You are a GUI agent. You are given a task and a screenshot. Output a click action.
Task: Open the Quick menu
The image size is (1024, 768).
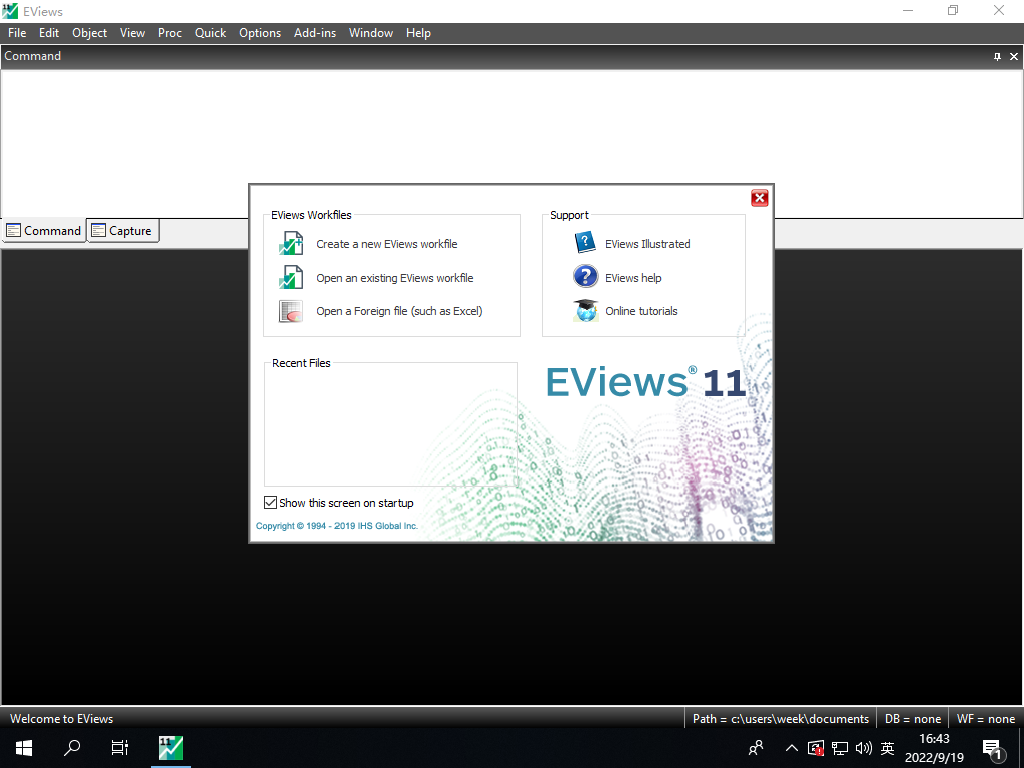[x=210, y=33]
